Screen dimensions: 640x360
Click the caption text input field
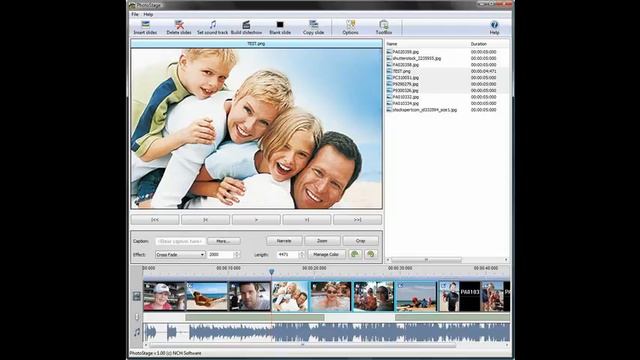(x=180, y=241)
